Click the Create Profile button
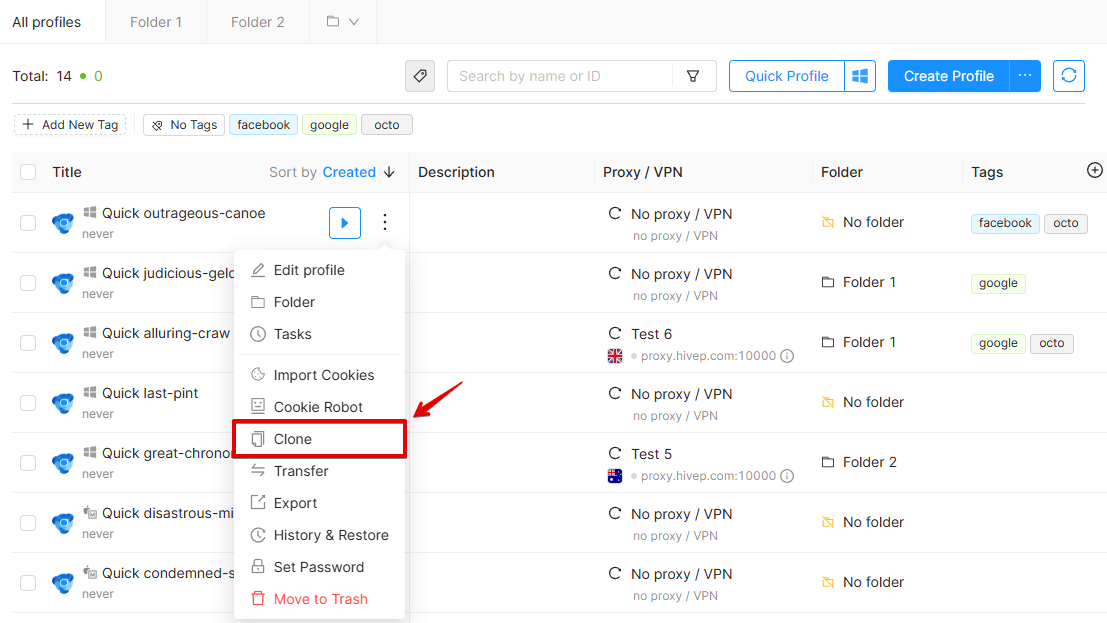1107x623 pixels. pyautogui.click(x=948, y=76)
